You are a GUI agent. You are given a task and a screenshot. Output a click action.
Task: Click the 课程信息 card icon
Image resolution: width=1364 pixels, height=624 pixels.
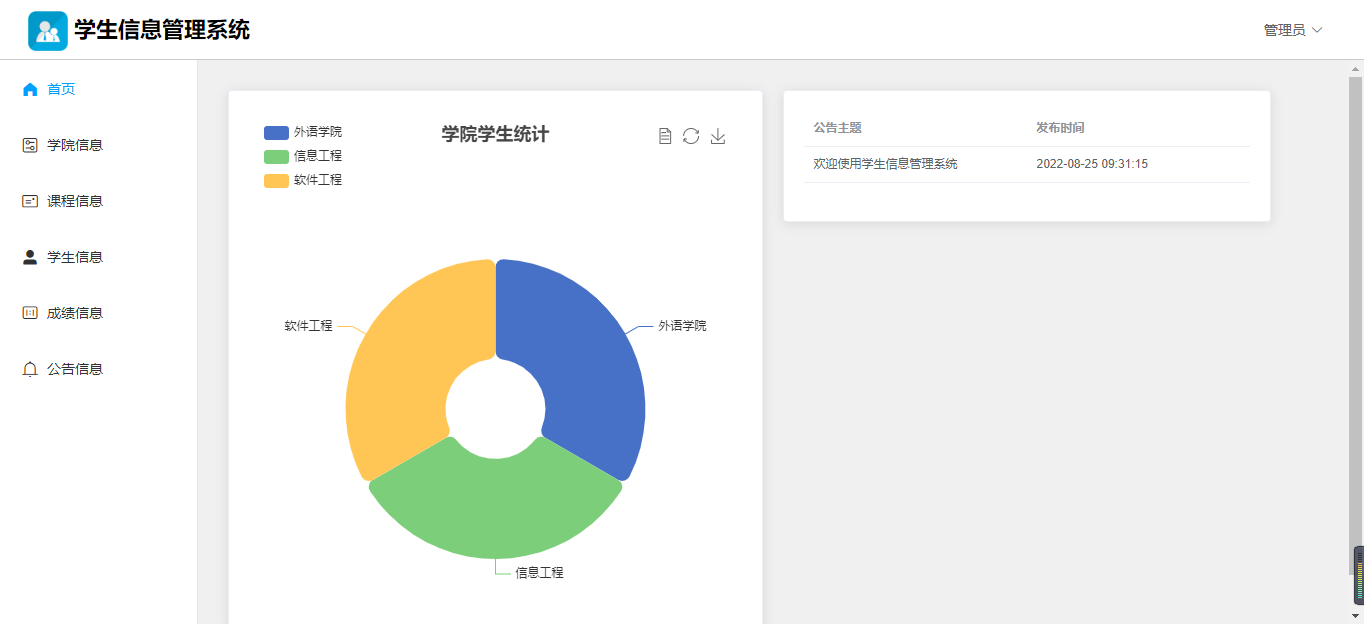(30, 201)
